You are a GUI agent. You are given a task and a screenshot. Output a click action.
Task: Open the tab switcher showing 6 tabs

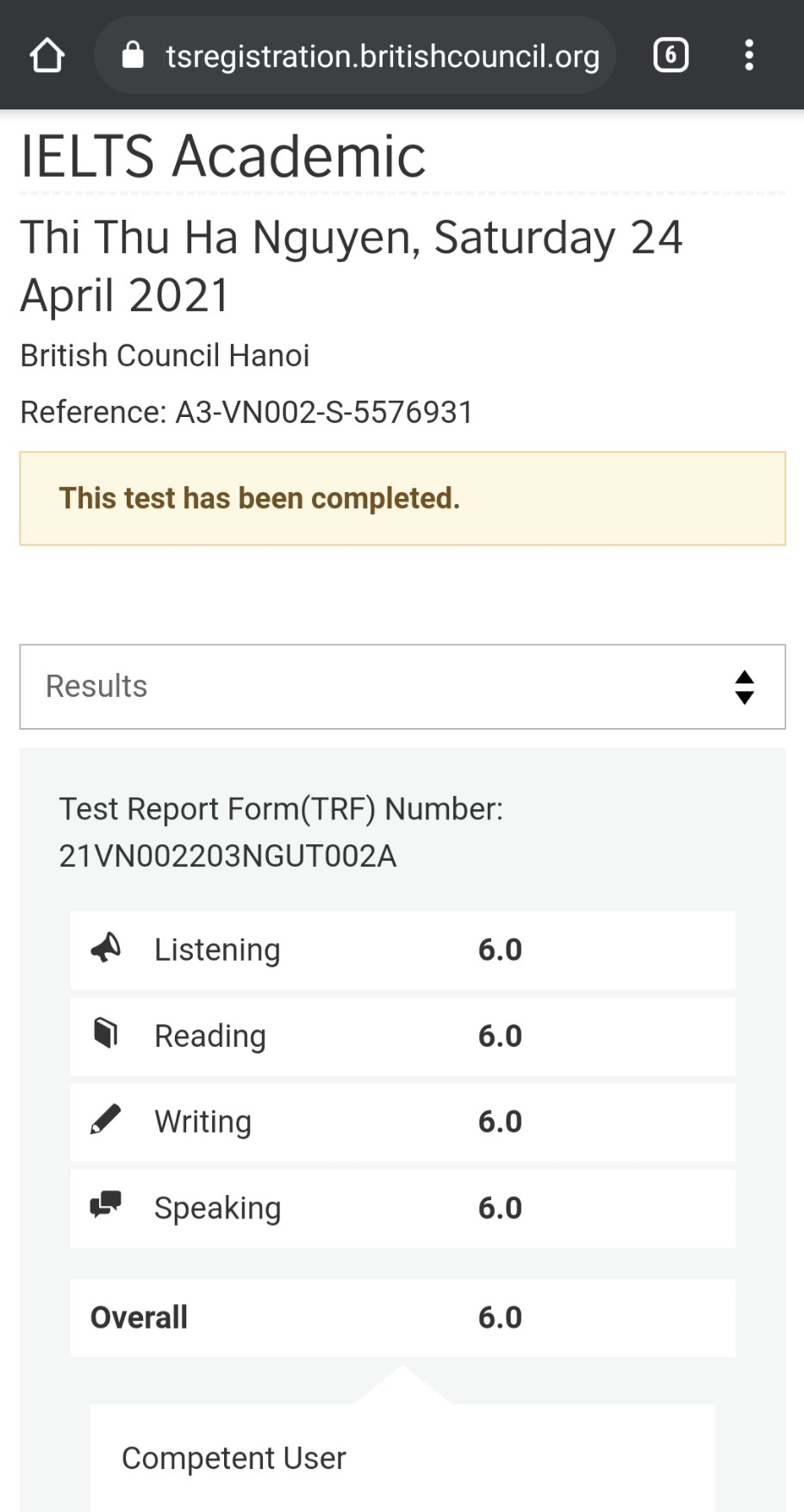pos(670,55)
